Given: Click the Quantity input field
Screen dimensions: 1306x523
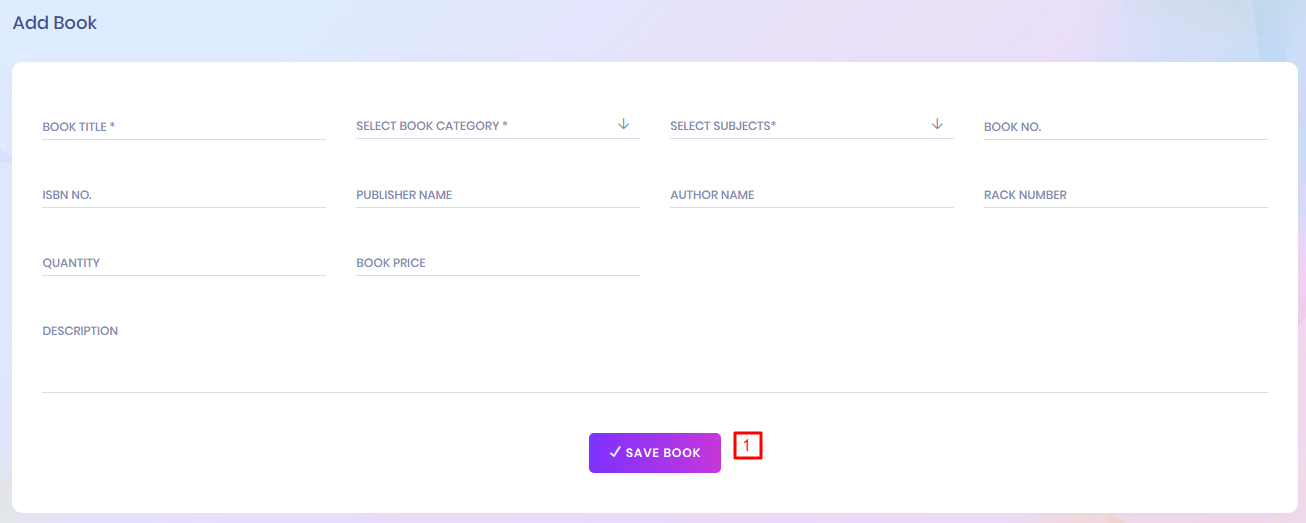Looking at the screenshot, I should [184, 263].
